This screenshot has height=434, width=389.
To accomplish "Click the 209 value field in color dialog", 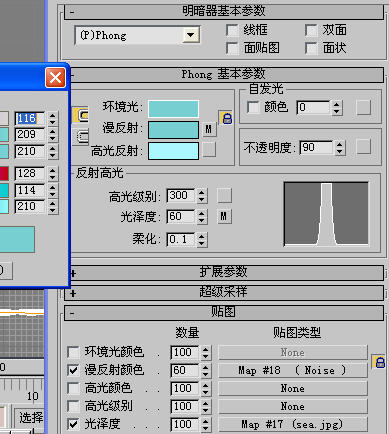I will coord(29,135).
